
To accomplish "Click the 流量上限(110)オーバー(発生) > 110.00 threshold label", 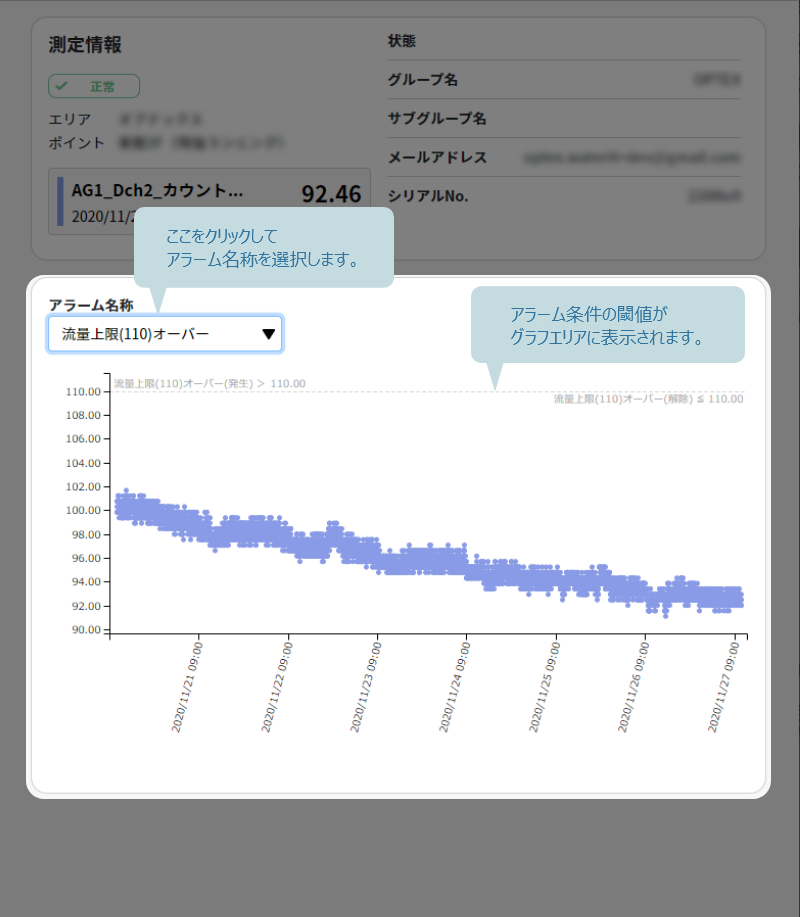I will point(209,384).
